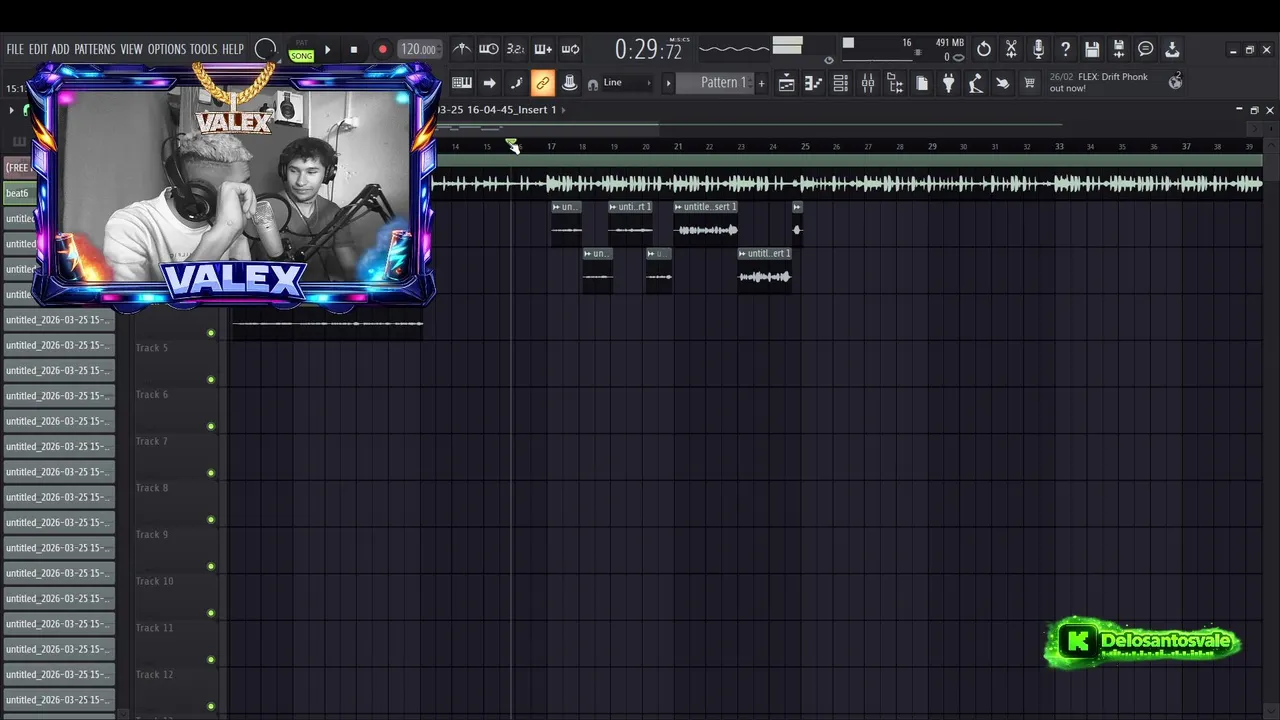1280x720 pixels.
Task: Click the song position playhead marker
Action: tap(512, 146)
